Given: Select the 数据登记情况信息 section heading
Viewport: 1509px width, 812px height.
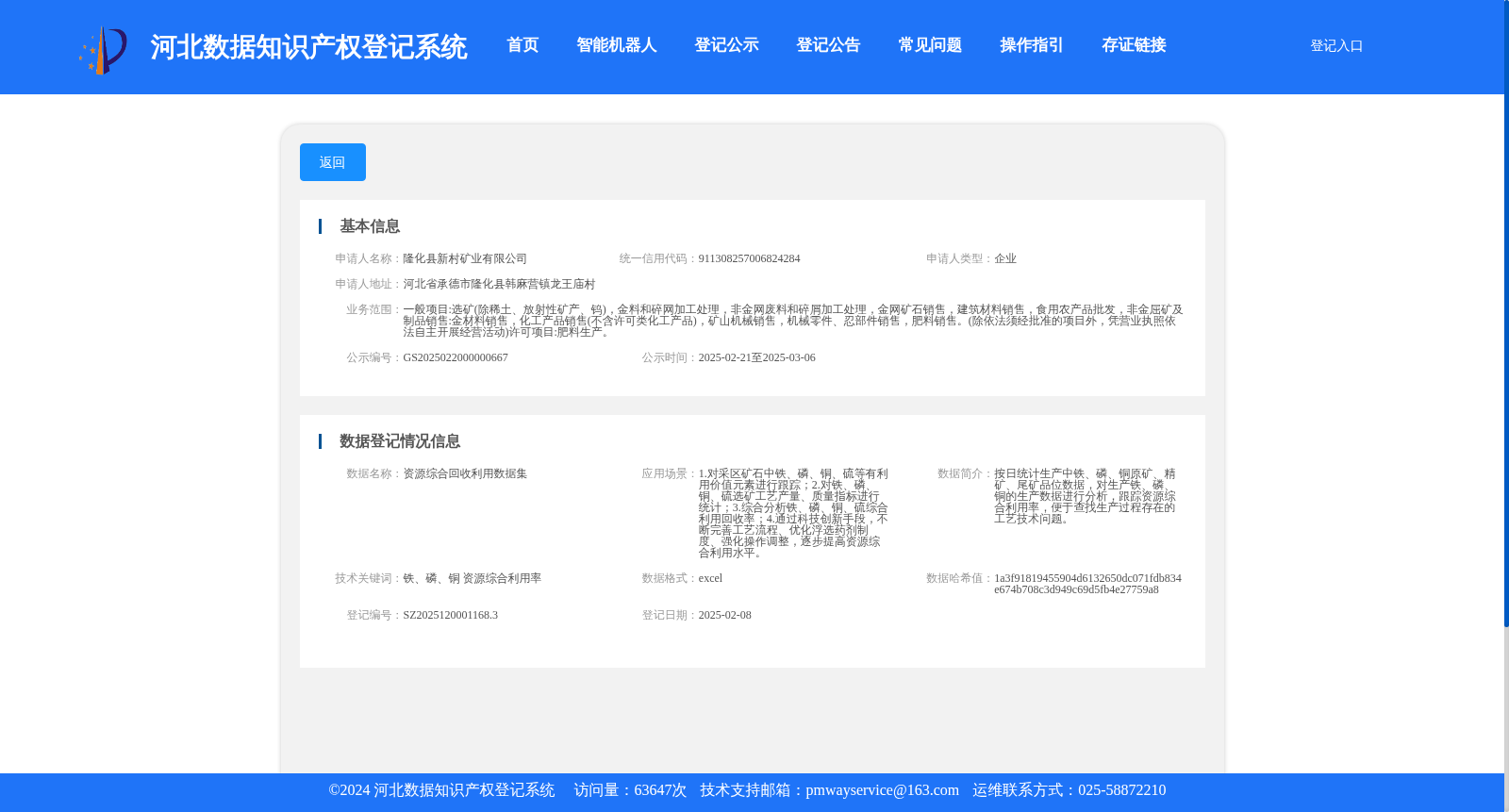Looking at the screenshot, I should coord(400,441).
